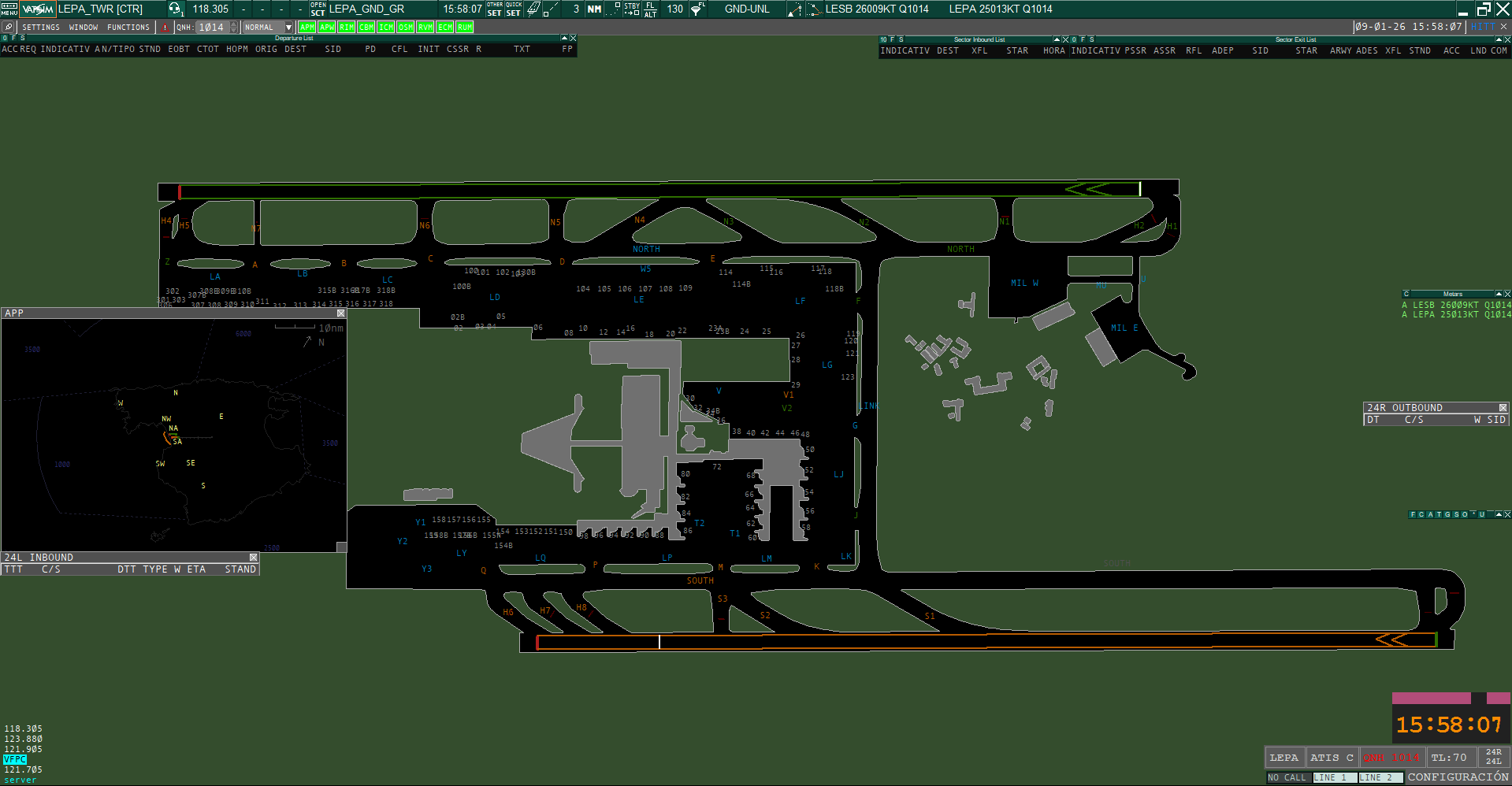The image size is (1512, 786).
Task: Click the STBY mode icon
Action: click(x=632, y=9)
